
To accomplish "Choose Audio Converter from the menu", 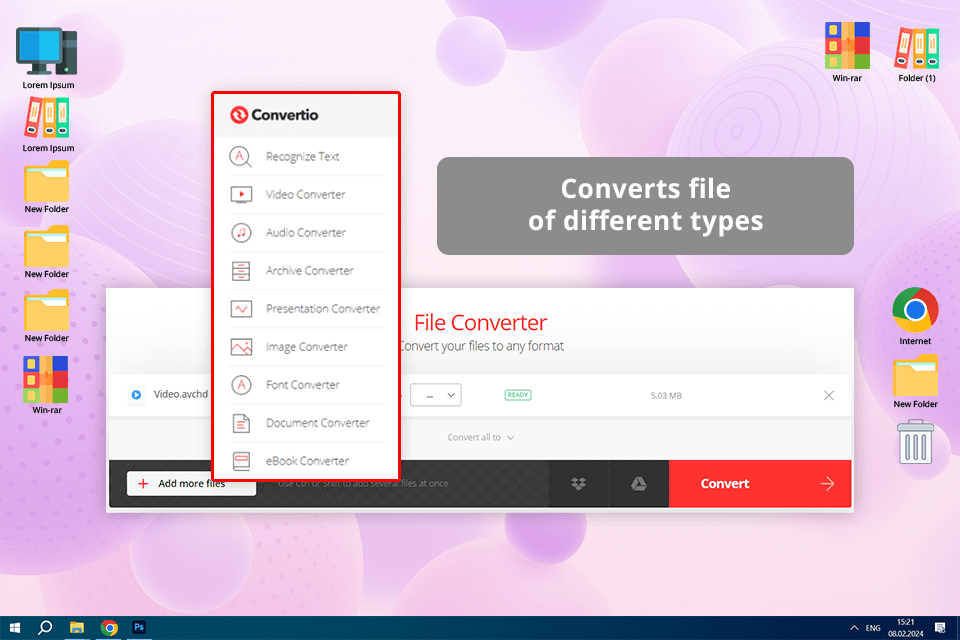I will pyautogui.click(x=306, y=233).
